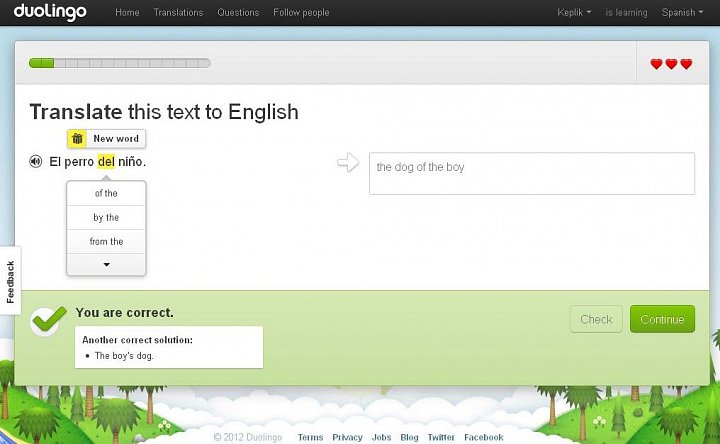The width and height of the screenshot is (720, 444).
Task: Open the Feedback side tab
Action: pos(10,281)
